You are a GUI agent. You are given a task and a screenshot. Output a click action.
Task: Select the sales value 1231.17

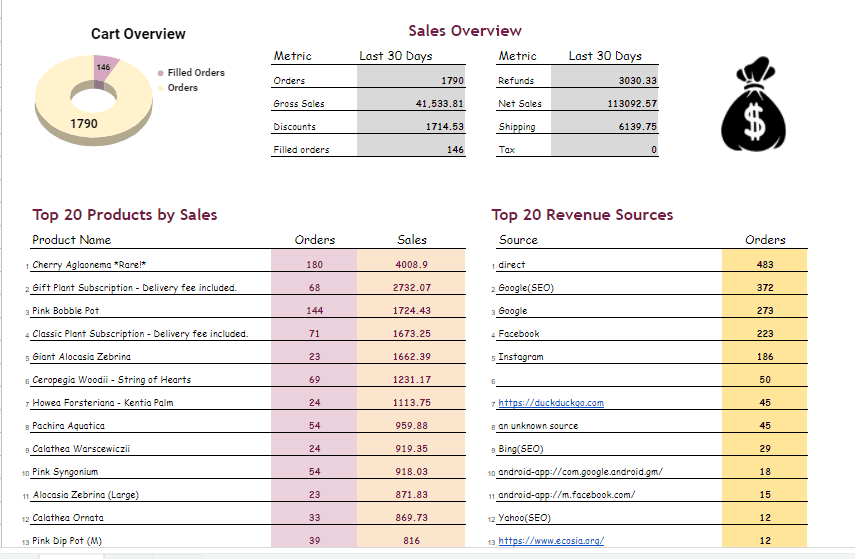pyautogui.click(x=411, y=375)
